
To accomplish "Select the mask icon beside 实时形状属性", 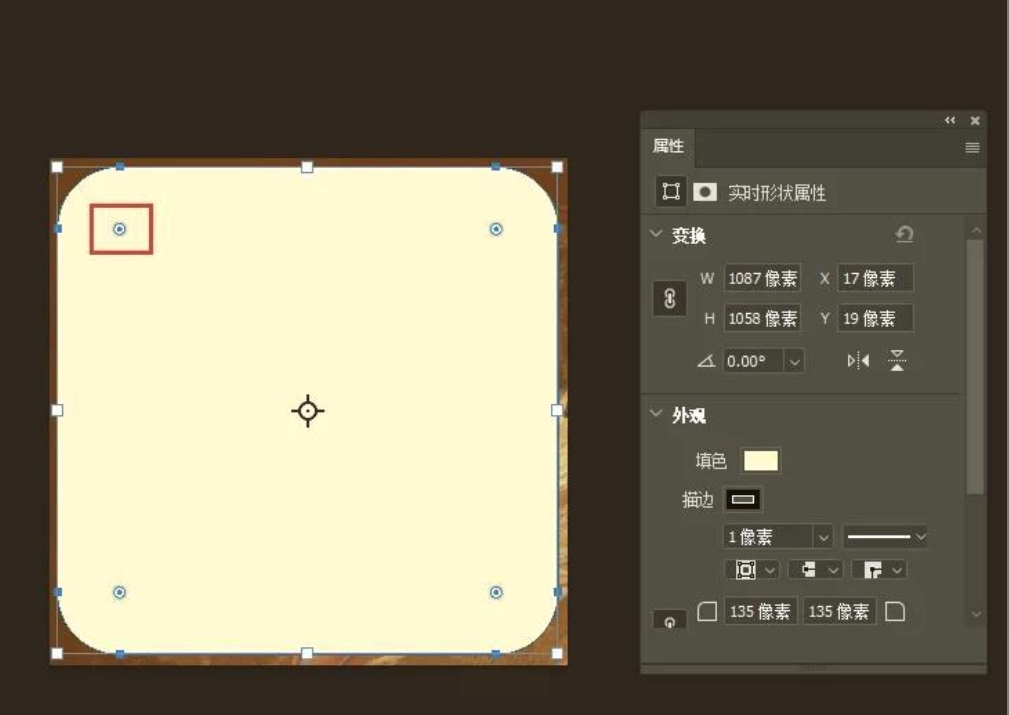I will (x=705, y=192).
